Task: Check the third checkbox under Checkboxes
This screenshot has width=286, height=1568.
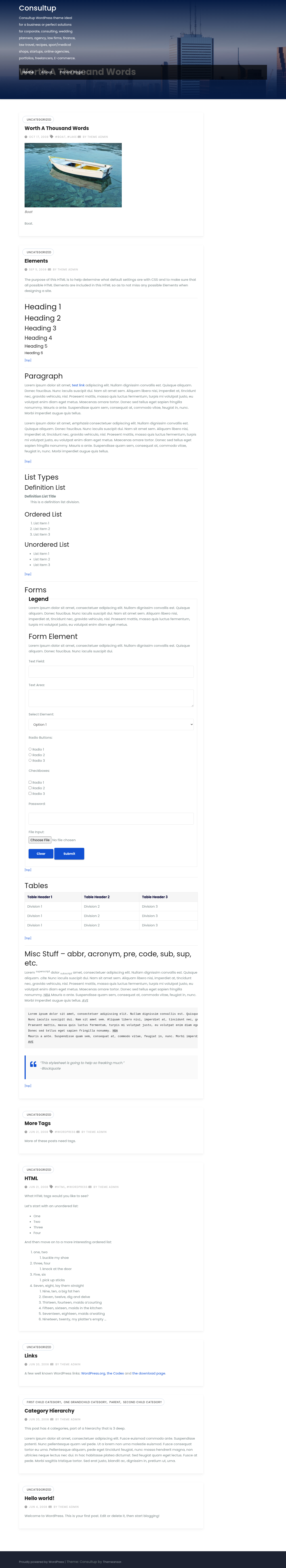Action: click(30, 793)
